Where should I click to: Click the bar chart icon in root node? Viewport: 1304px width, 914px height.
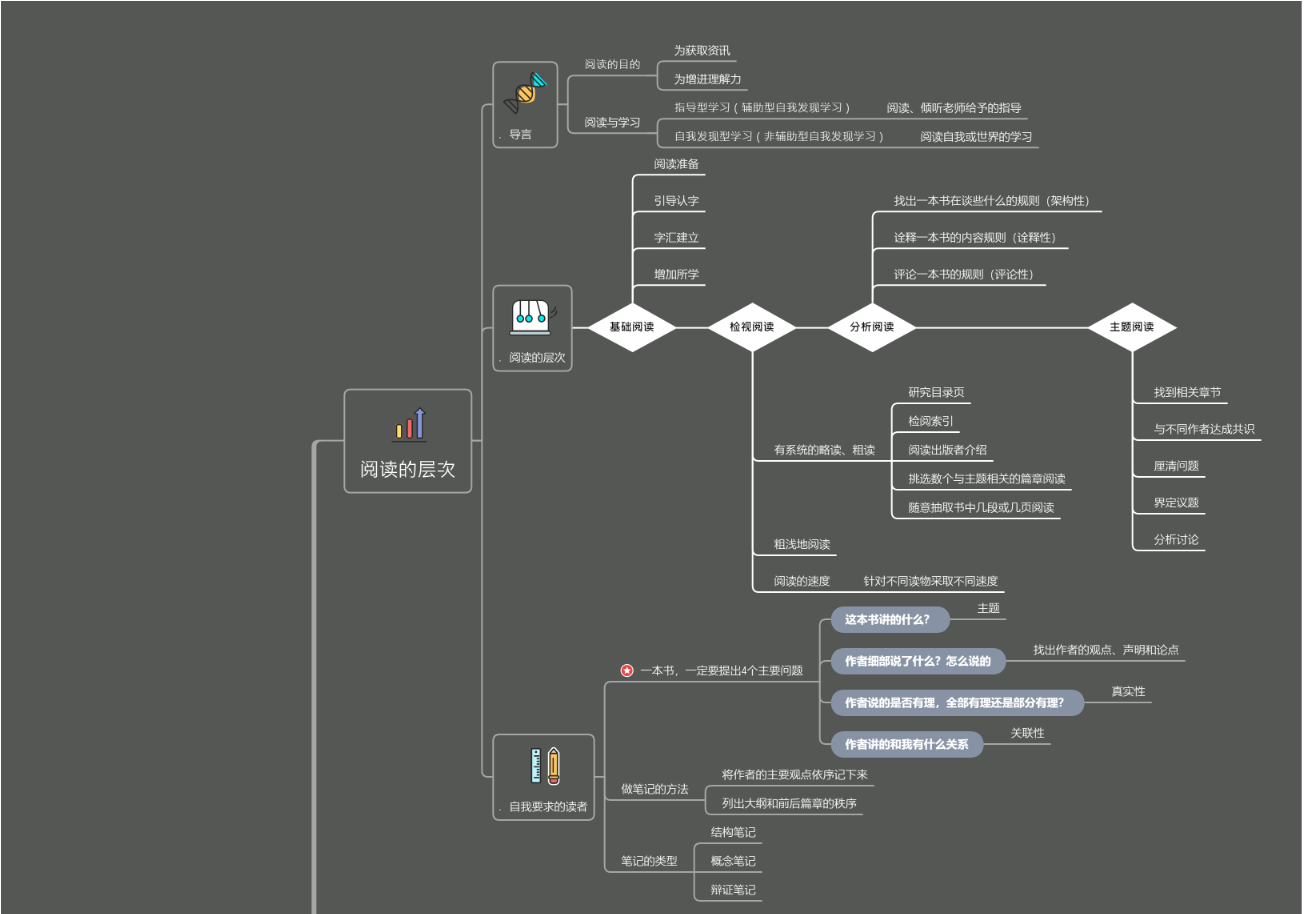408,425
